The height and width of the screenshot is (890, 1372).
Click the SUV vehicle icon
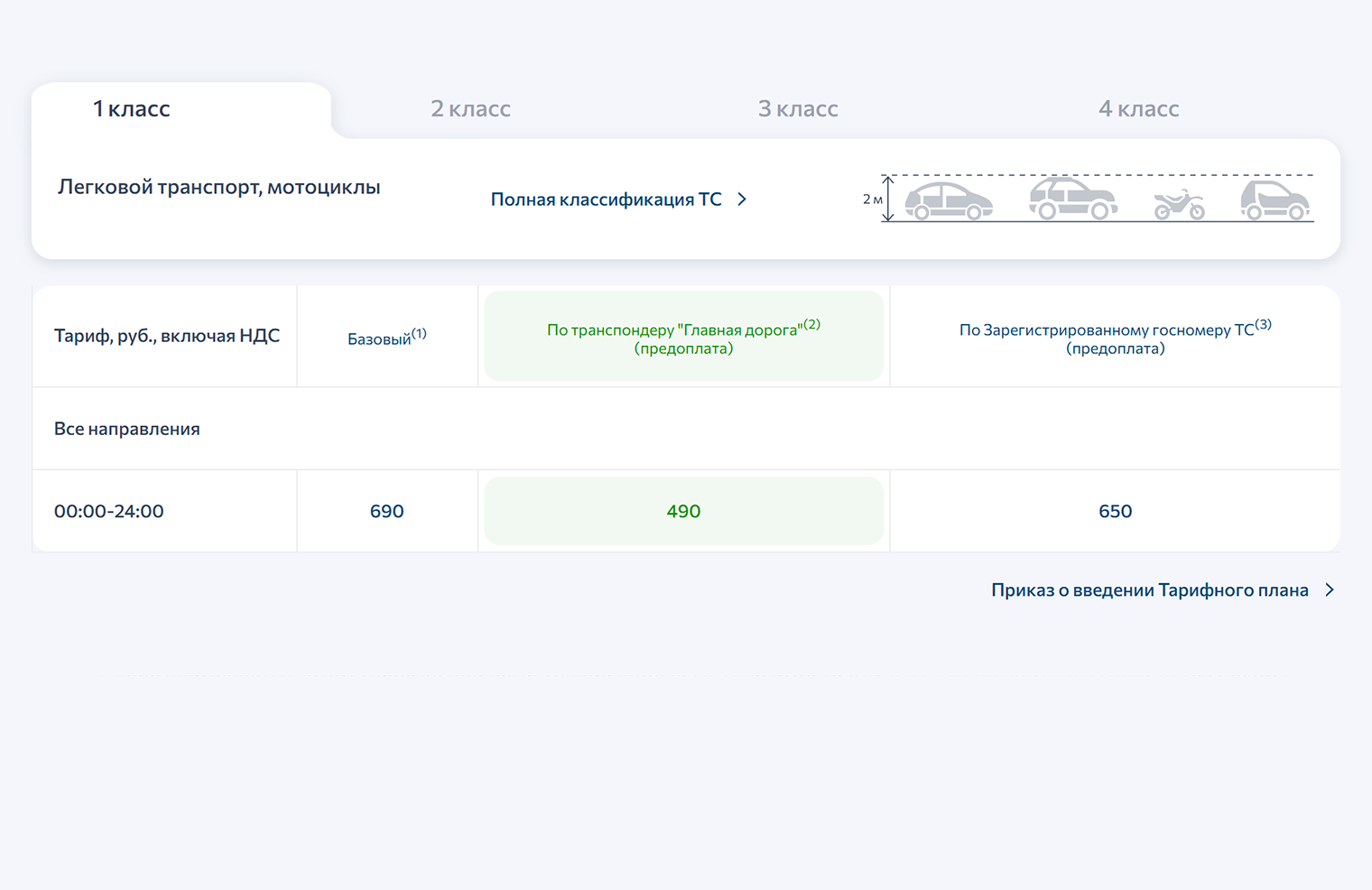[1073, 199]
